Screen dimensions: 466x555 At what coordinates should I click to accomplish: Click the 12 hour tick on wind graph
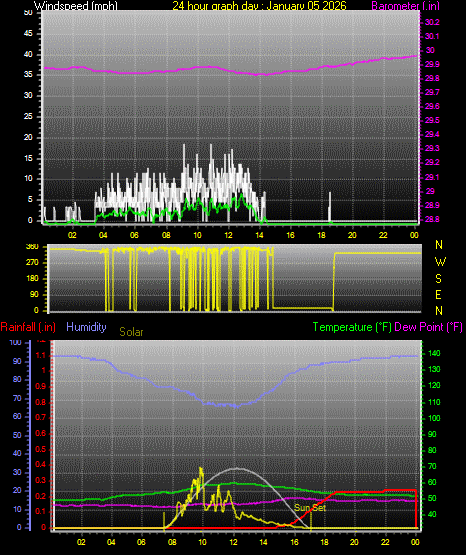(x=229, y=235)
